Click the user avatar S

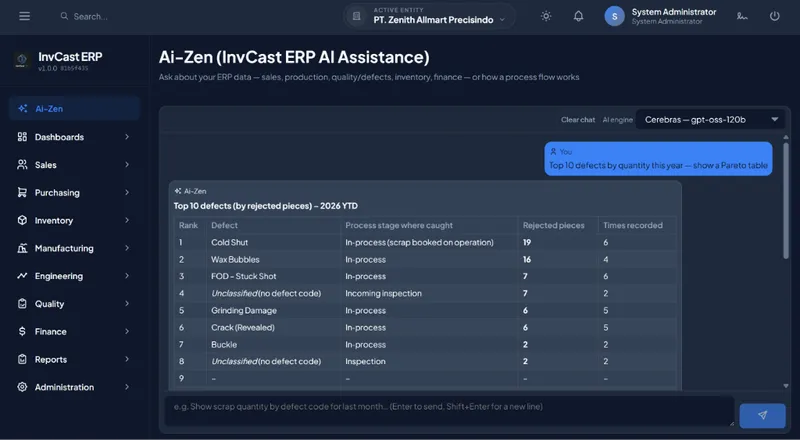coord(614,16)
